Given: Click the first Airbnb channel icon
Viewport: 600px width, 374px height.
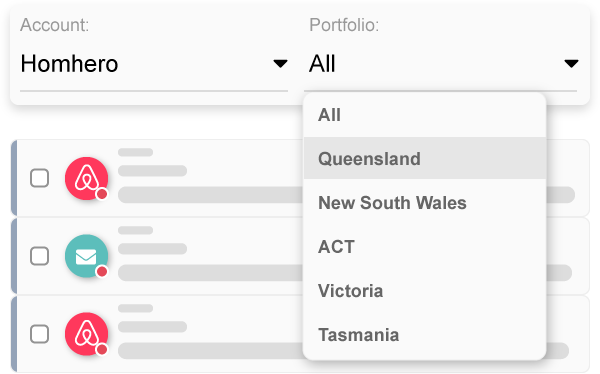Looking at the screenshot, I should click(x=86, y=178).
